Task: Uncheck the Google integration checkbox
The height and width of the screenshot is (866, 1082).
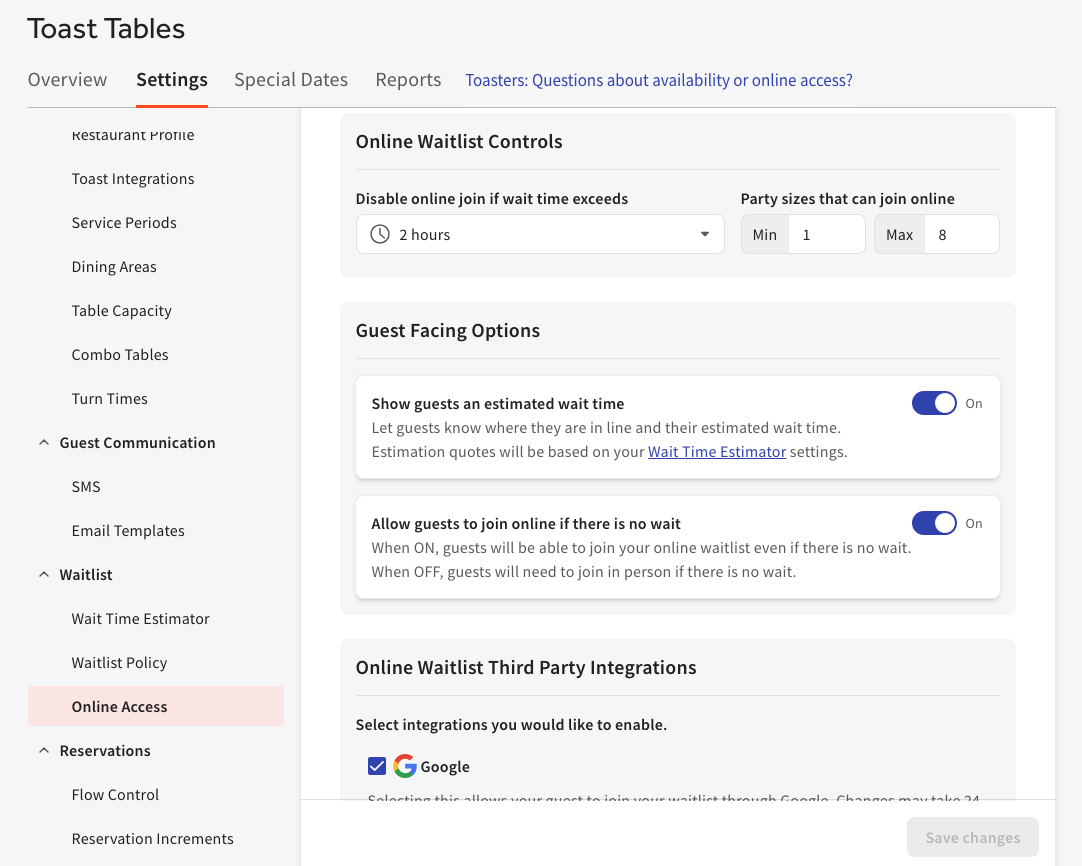Action: [x=377, y=766]
